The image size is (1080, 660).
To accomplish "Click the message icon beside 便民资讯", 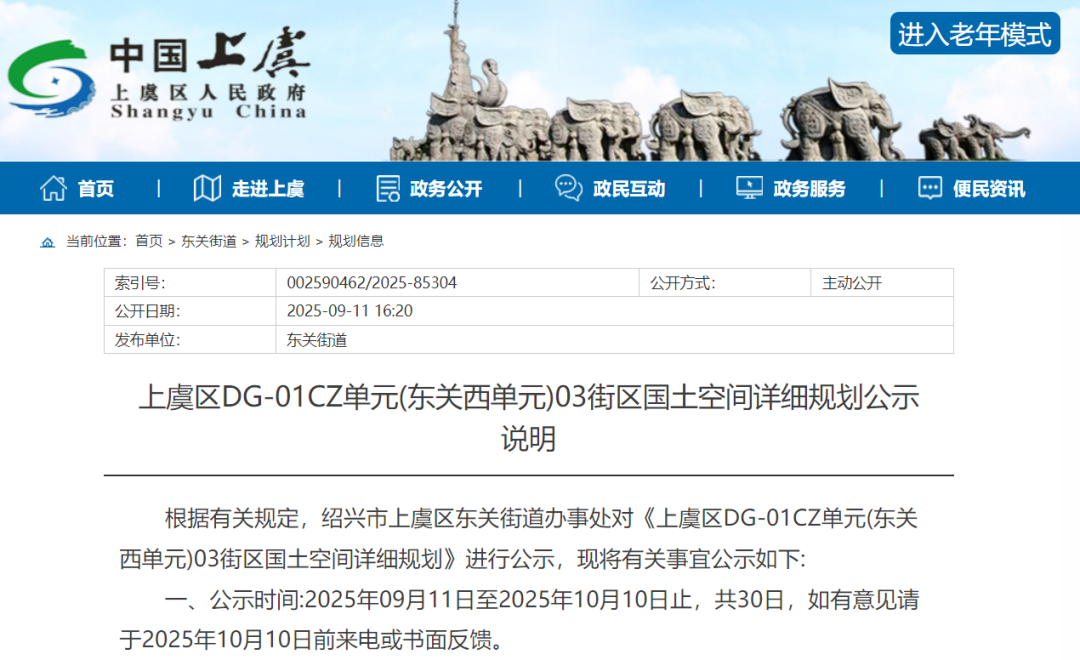I will click(x=930, y=188).
